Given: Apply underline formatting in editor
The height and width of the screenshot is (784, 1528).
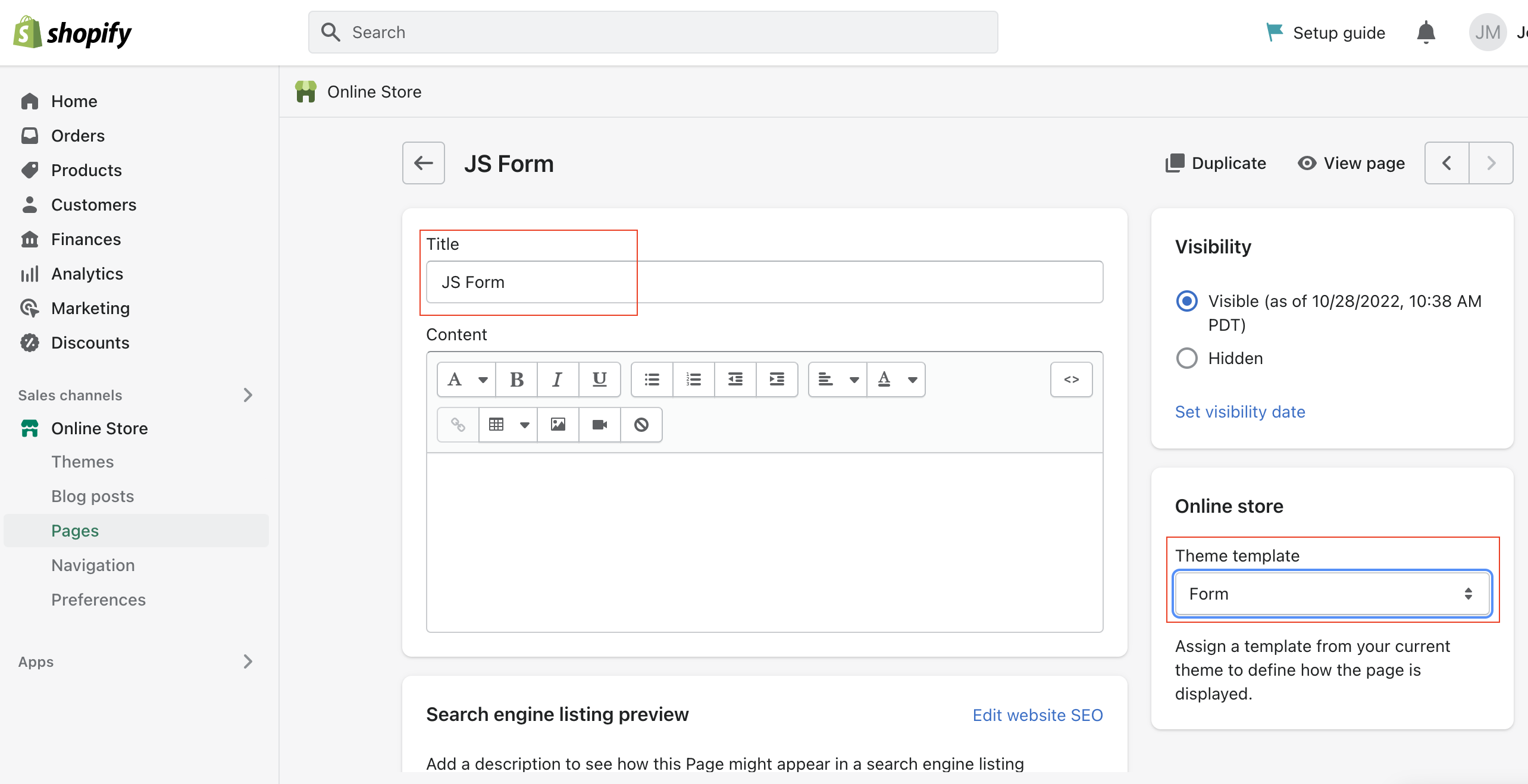Looking at the screenshot, I should pos(599,380).
